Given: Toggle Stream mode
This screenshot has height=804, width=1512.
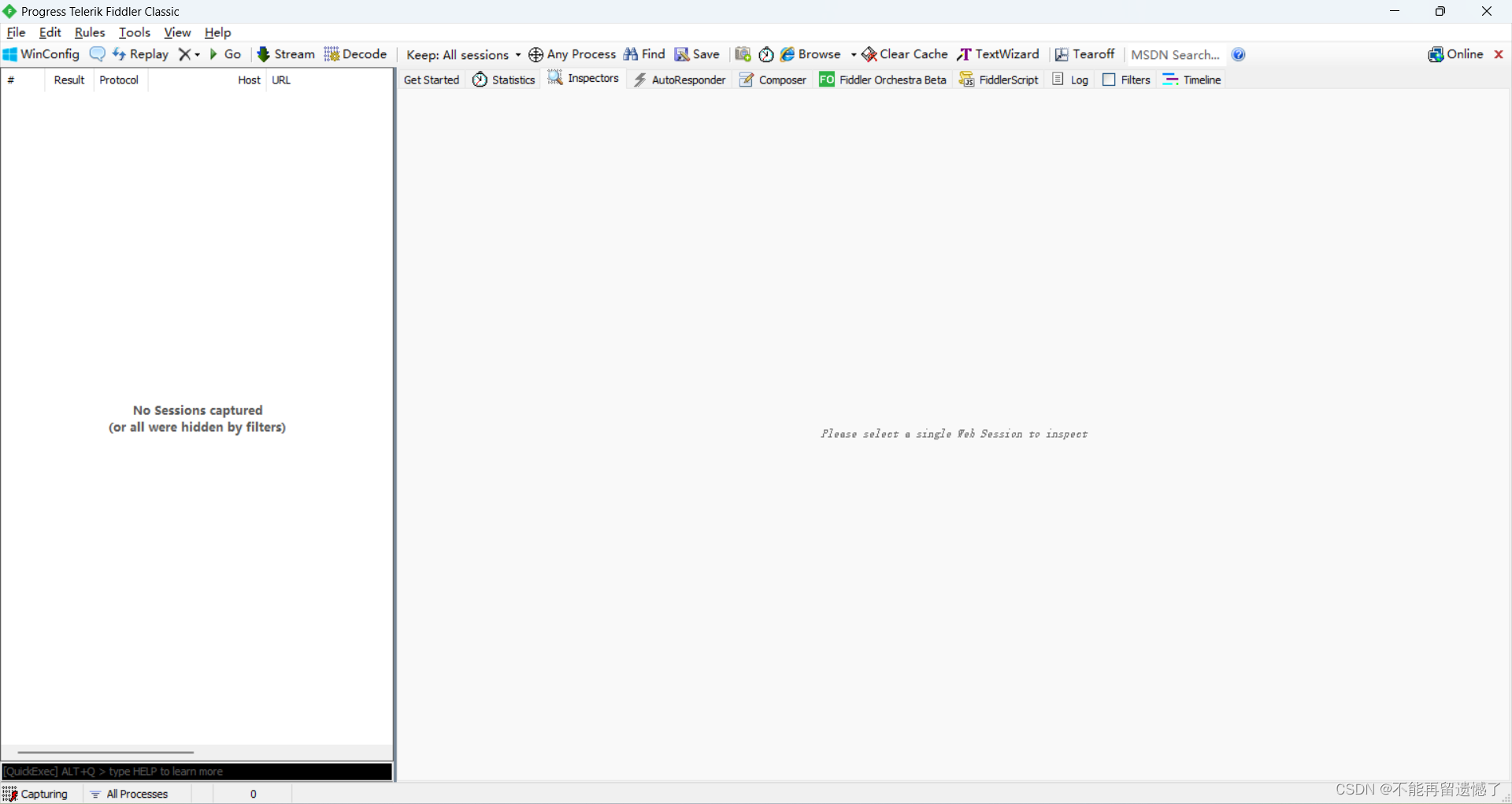Looking at the screenshot, I should [x=286, y=54].
